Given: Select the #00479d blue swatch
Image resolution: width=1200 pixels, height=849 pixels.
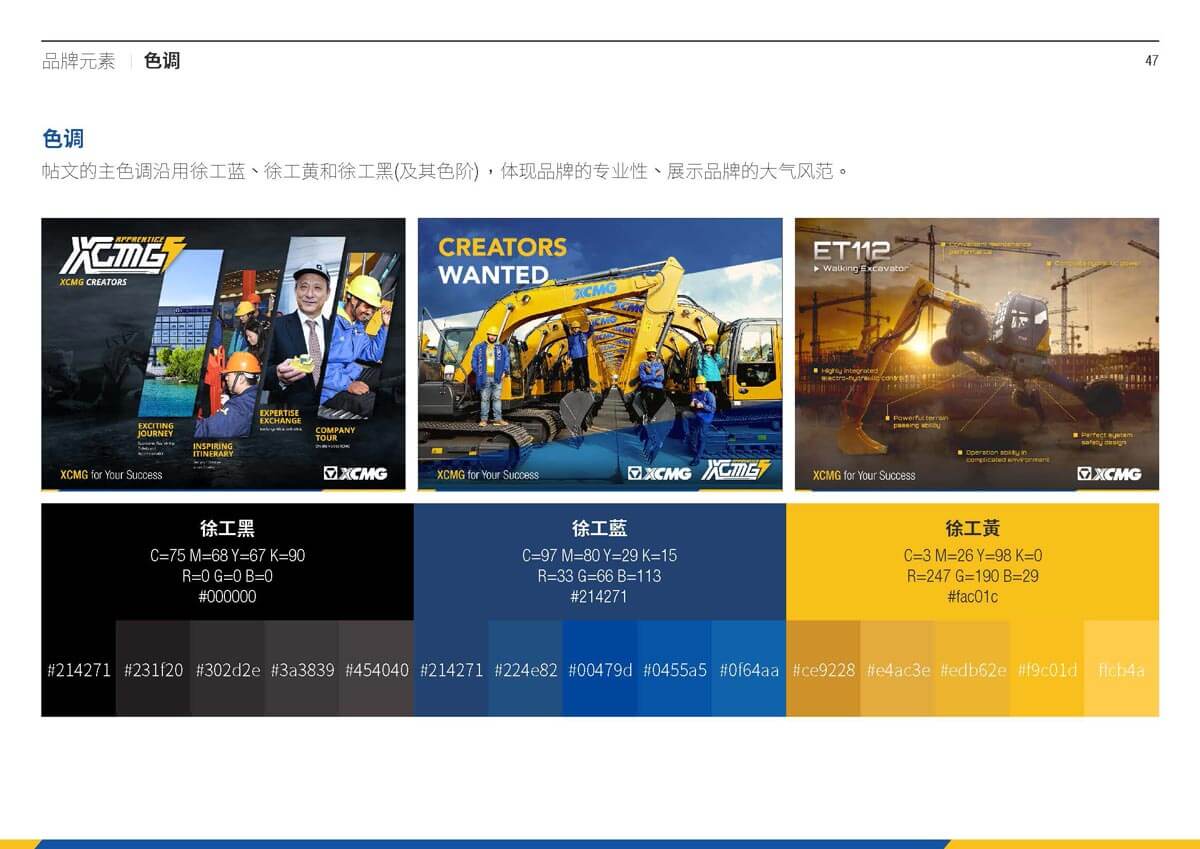Looking at the screenshot, I should [600, 669].
